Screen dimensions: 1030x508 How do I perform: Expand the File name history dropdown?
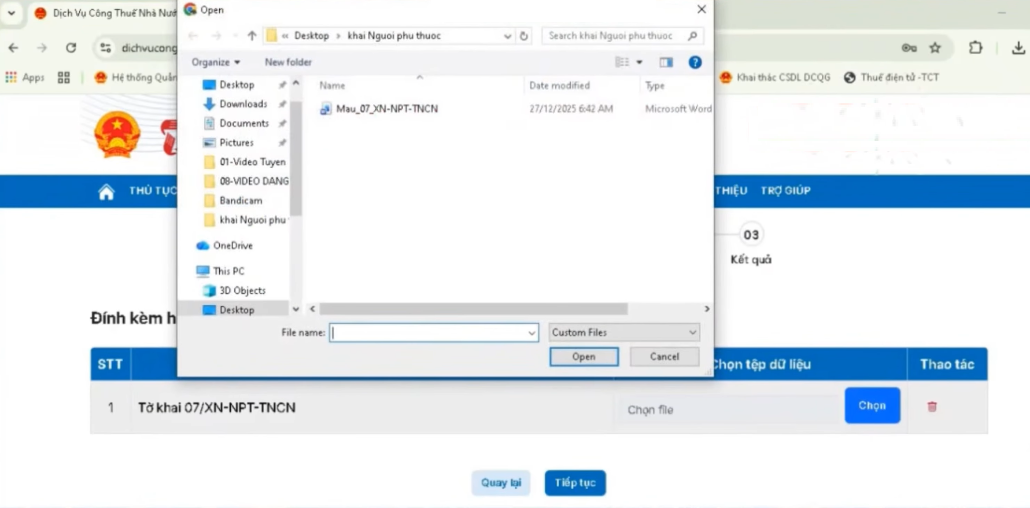point(532,333)
